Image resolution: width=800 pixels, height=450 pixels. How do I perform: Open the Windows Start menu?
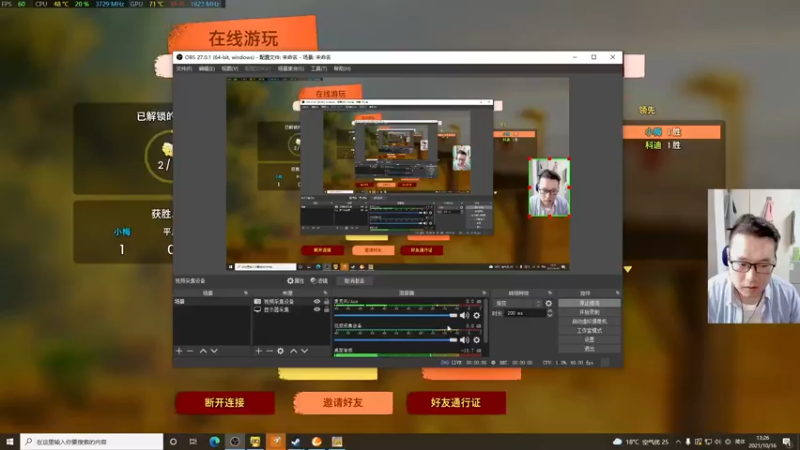coord(10,442)
